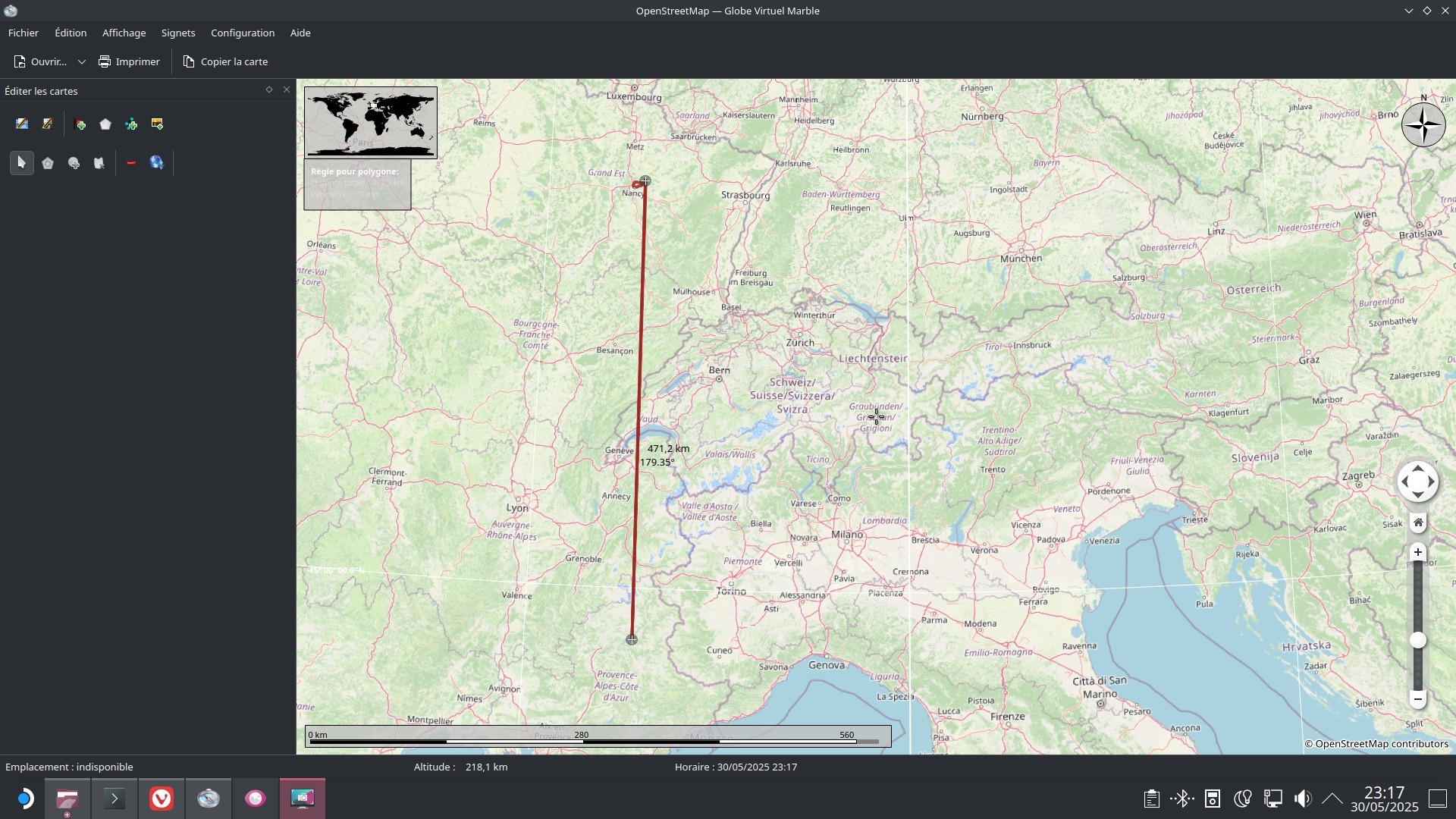Click the red remove item icon

tap(131, 162)
